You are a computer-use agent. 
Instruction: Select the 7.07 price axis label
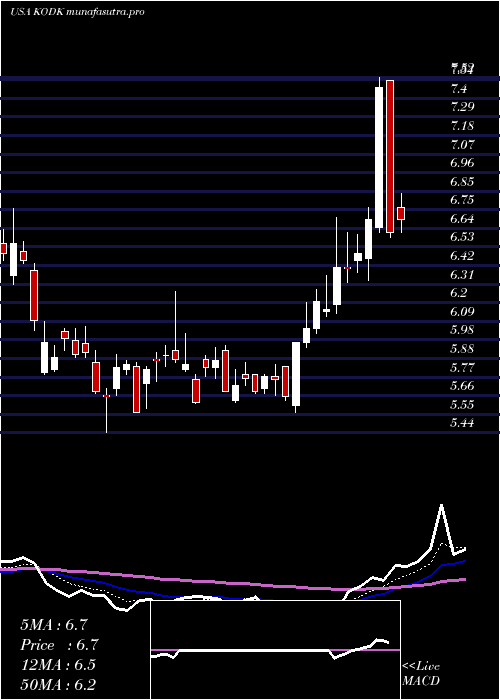(x=462, y=145)
